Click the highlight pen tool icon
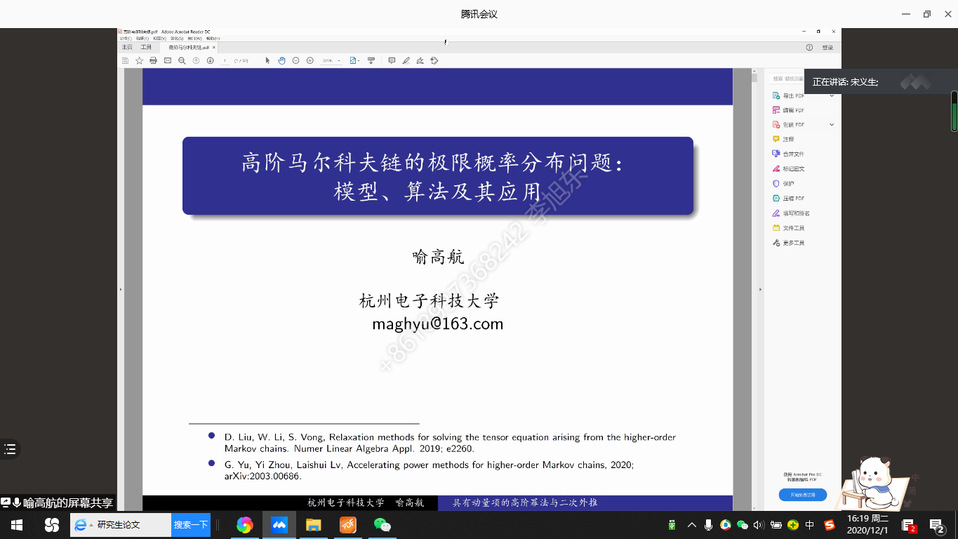The width and height of the screenshot is (958, 539). click(406, 61)
